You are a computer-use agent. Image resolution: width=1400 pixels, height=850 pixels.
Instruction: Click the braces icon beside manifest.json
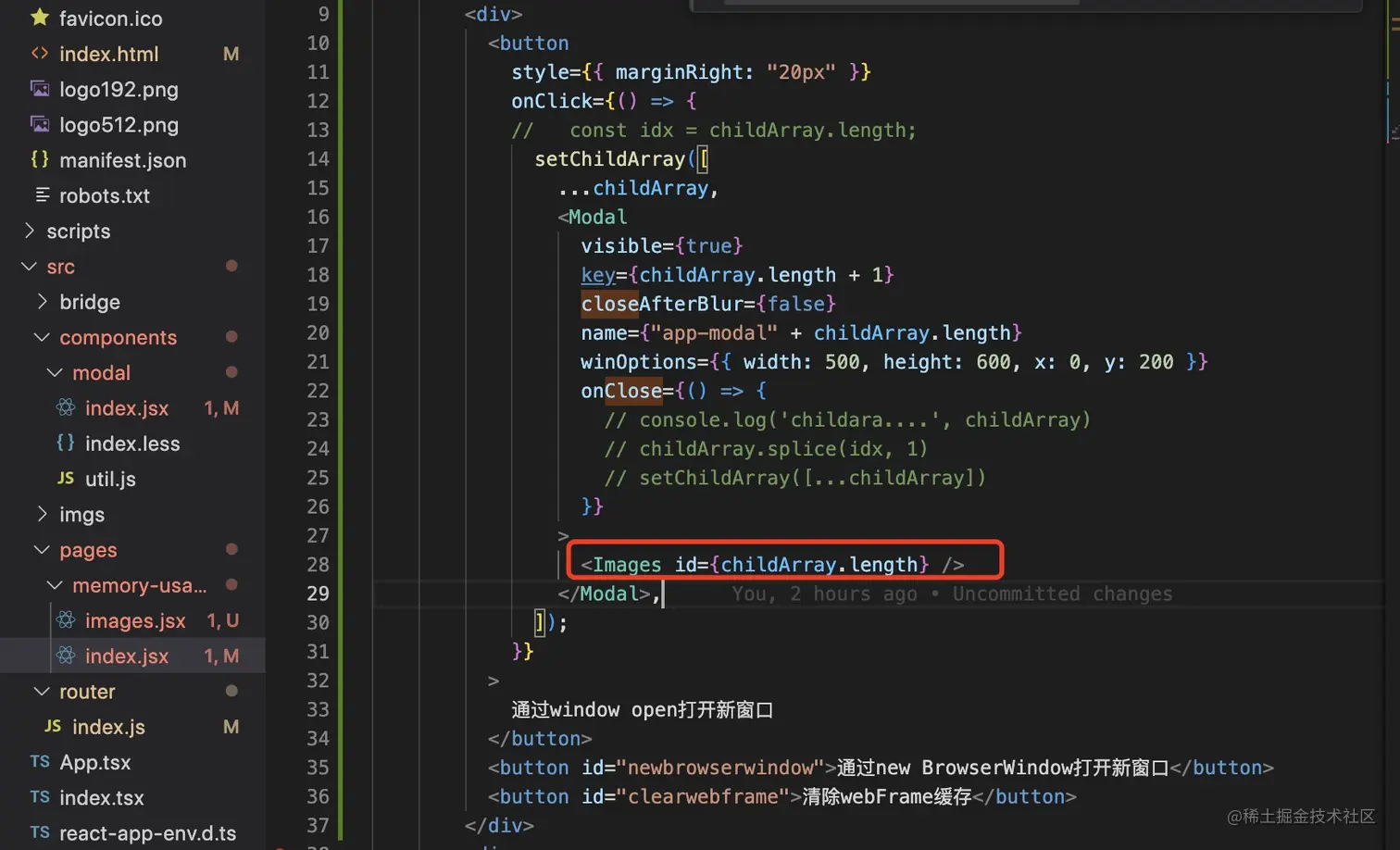[40, 159]
